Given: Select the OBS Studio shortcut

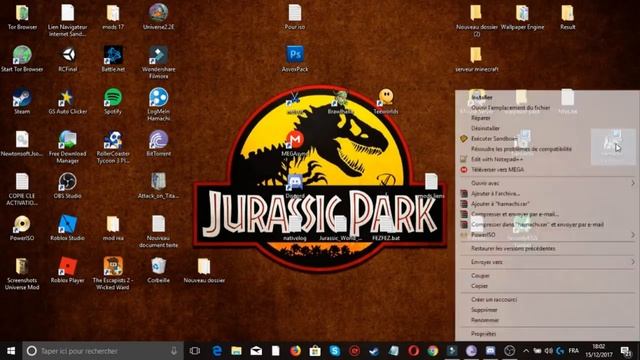Looking at the screenshot, I should click(x=68, y=186).
